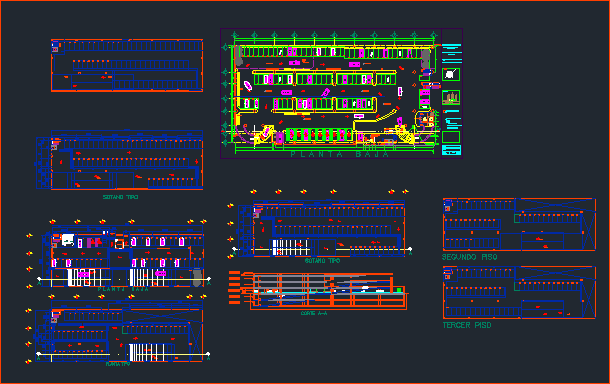The width and height of the screenshot is (610, 384).
Task: Click the cyan stamp box ending the title block
Action: 451,150
